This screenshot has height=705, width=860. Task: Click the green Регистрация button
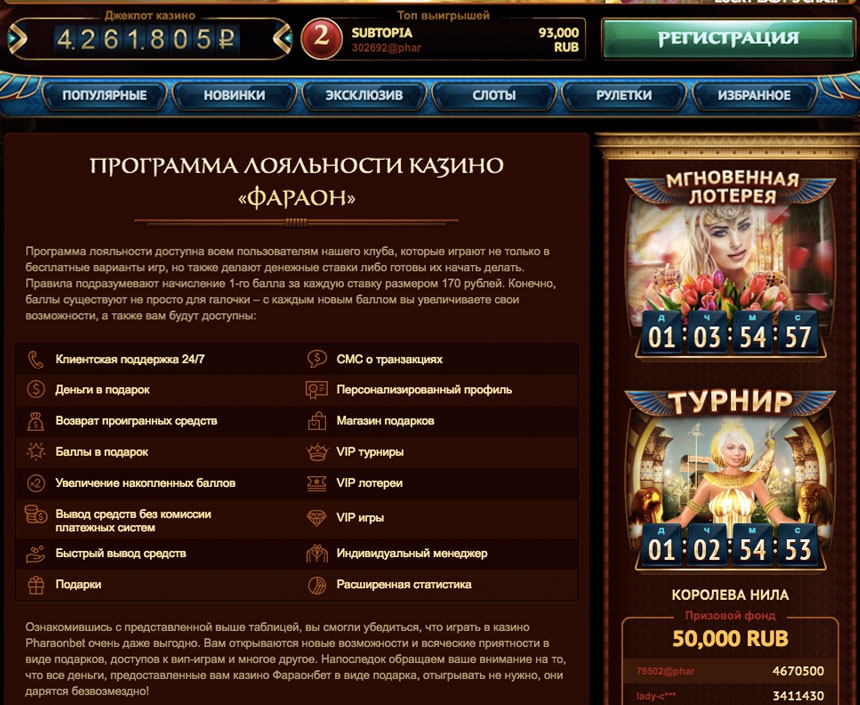click(728, 38)
